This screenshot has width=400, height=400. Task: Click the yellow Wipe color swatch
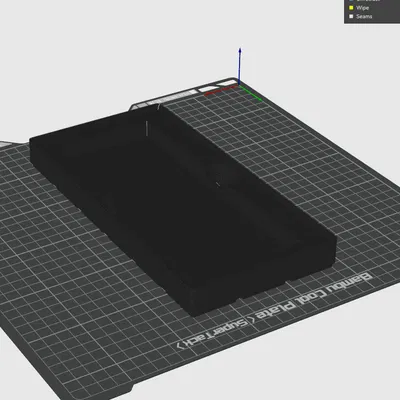351,8
